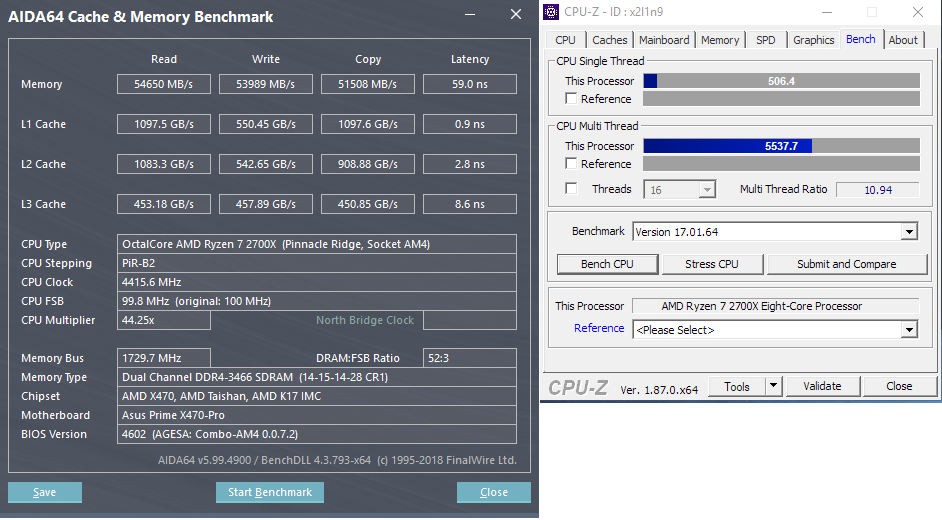Click the AIDA64 Save button
942x520 pixels.
tap(44, 492)
